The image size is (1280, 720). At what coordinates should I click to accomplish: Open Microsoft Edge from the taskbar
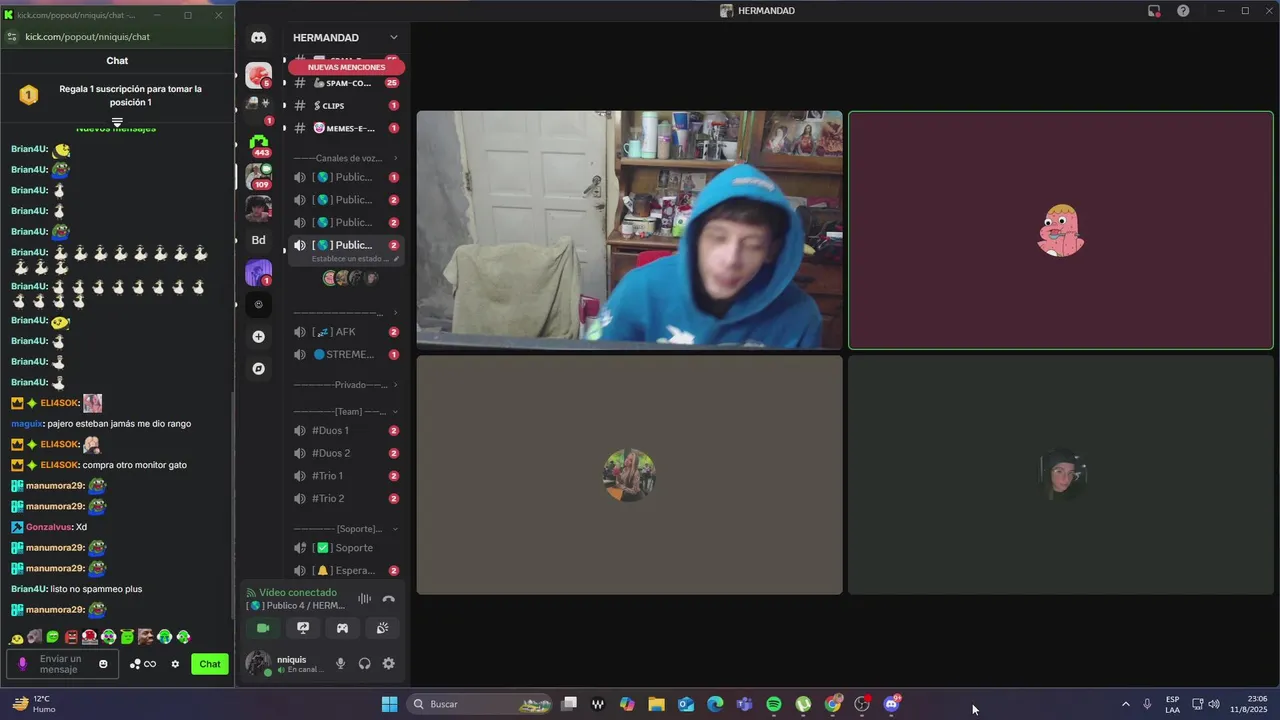[x=715, y=704]
